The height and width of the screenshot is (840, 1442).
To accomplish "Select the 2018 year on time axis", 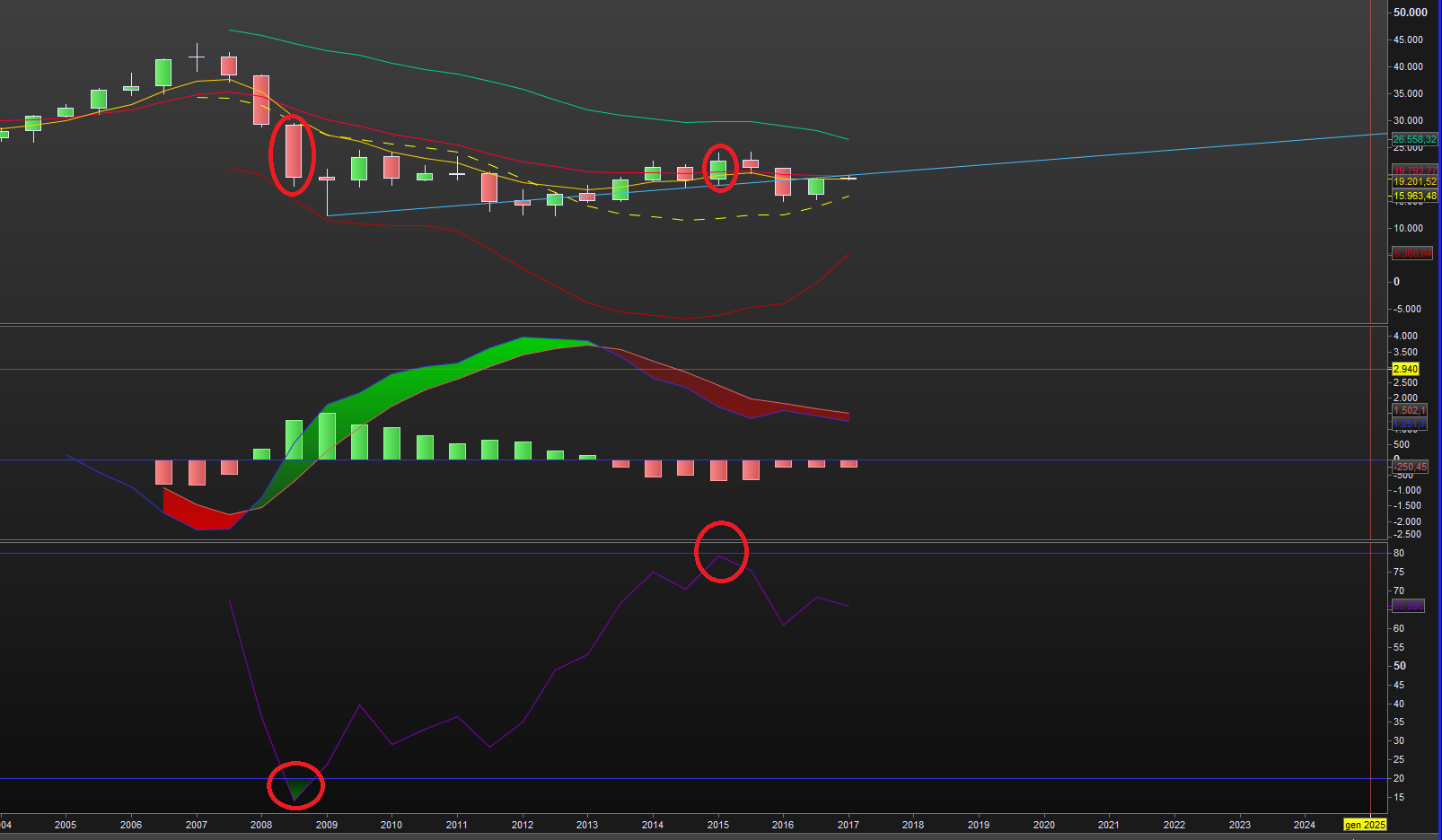I will click(913, 825).
